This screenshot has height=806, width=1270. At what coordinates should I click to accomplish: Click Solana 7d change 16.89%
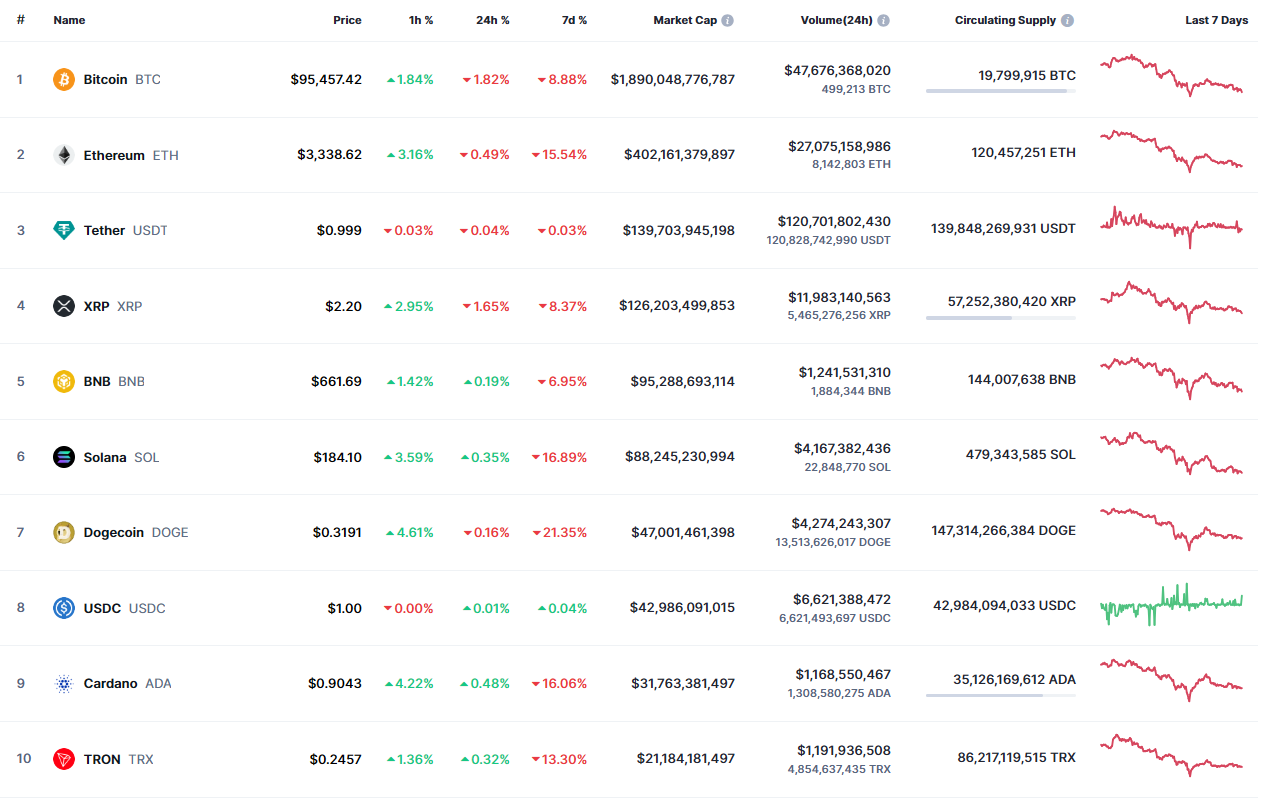pos(559,457)
